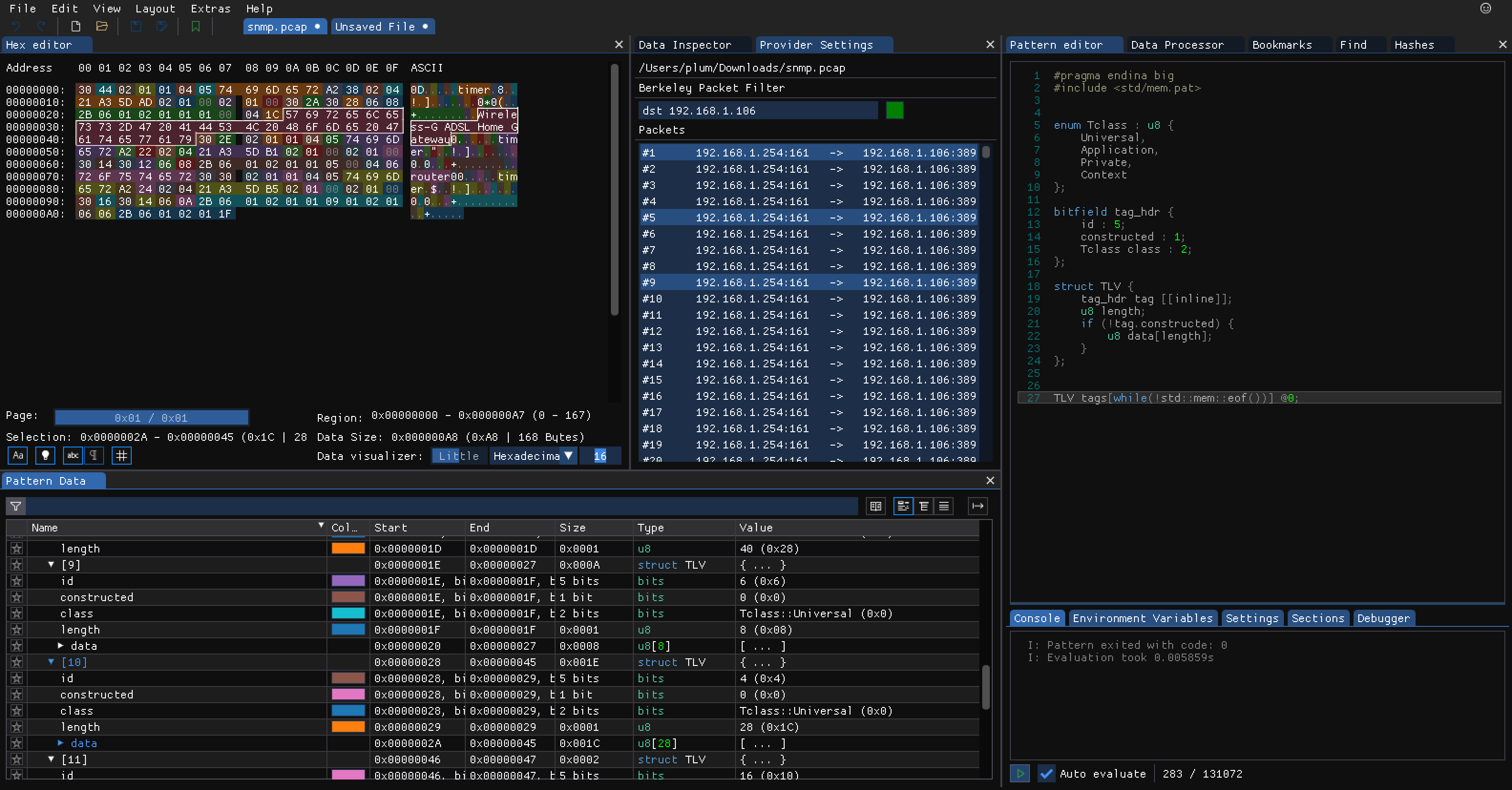Open the Extras menu

[x=210, y=9]
